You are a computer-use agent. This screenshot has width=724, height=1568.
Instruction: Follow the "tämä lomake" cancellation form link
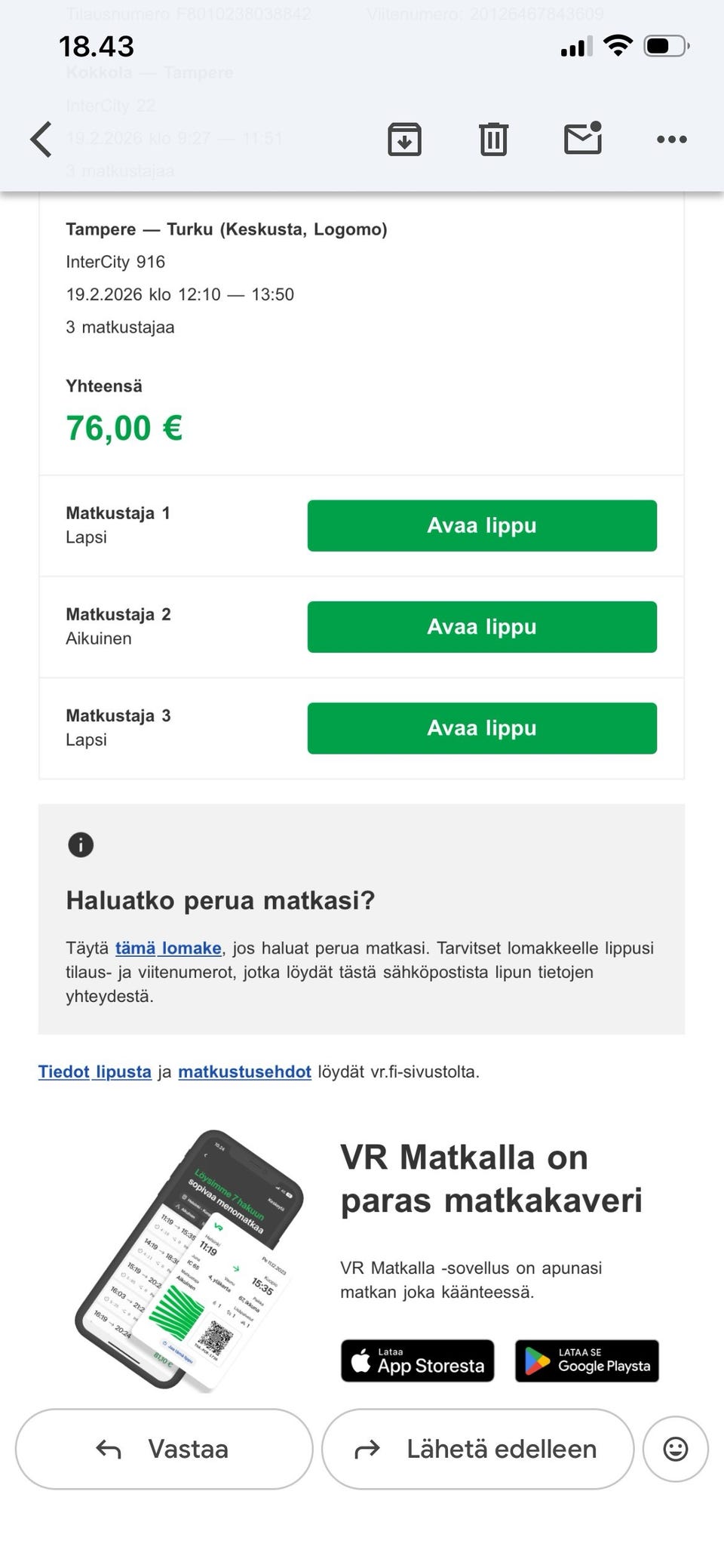(168, 948)
